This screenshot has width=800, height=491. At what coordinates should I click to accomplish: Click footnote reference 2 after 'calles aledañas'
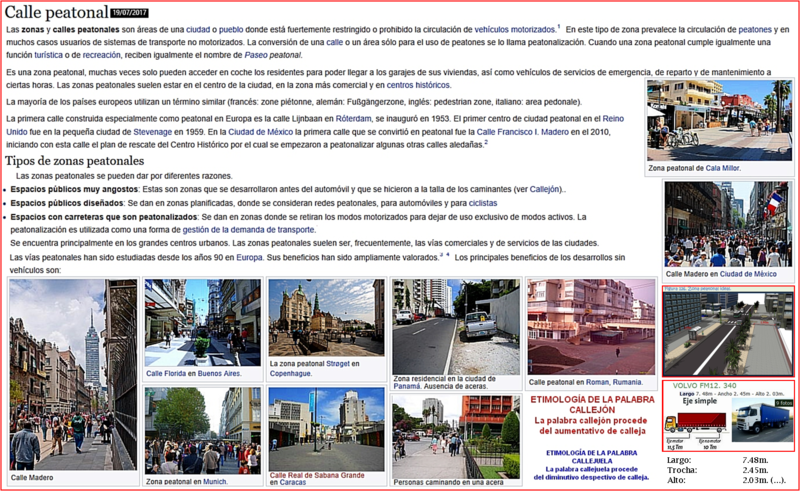click(486, 142)
